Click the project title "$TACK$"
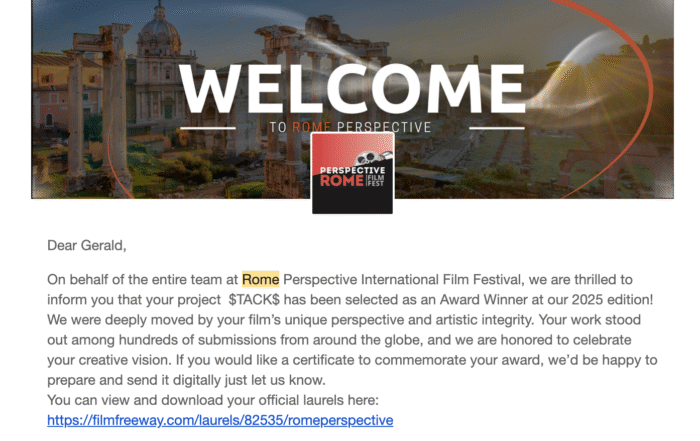 [254, 300]
